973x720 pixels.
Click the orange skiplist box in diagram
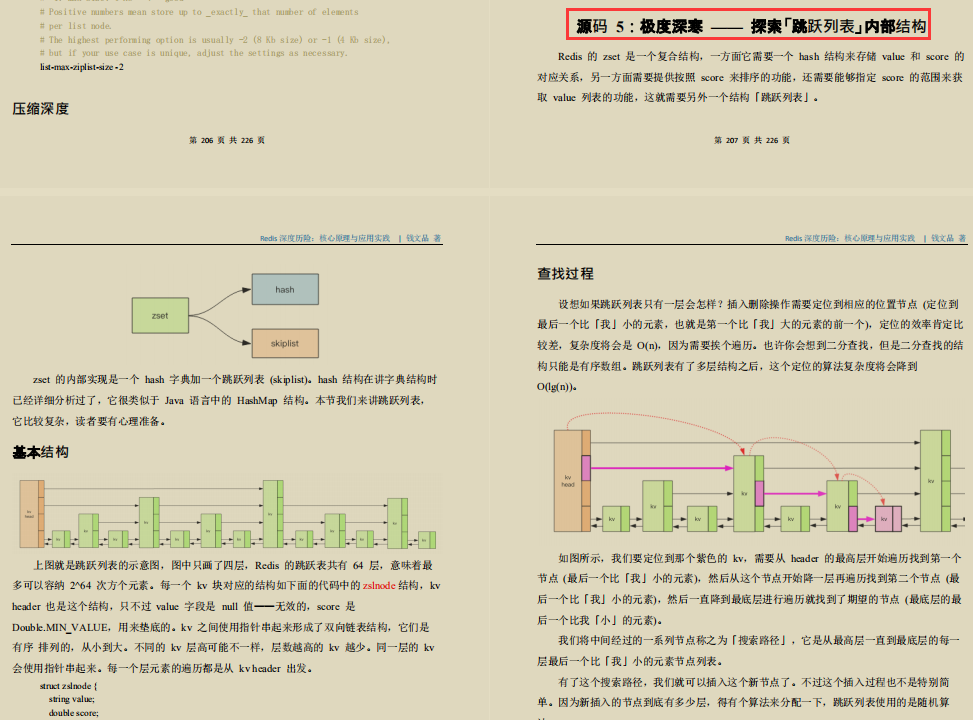pos(285,343)
